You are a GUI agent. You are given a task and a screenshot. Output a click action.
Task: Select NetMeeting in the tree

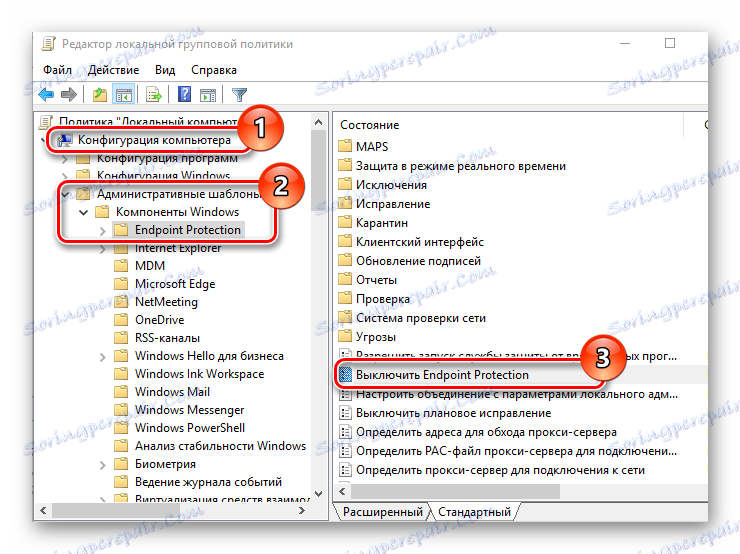click(166, 302)
